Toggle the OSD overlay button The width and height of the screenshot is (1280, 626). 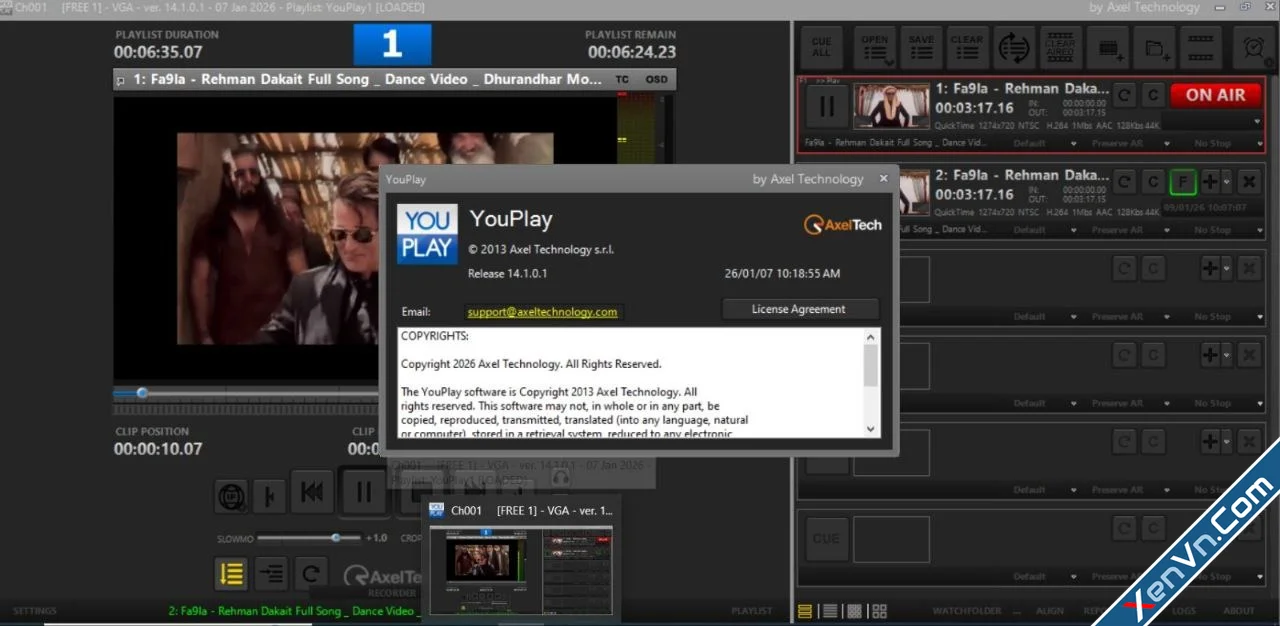656,79
